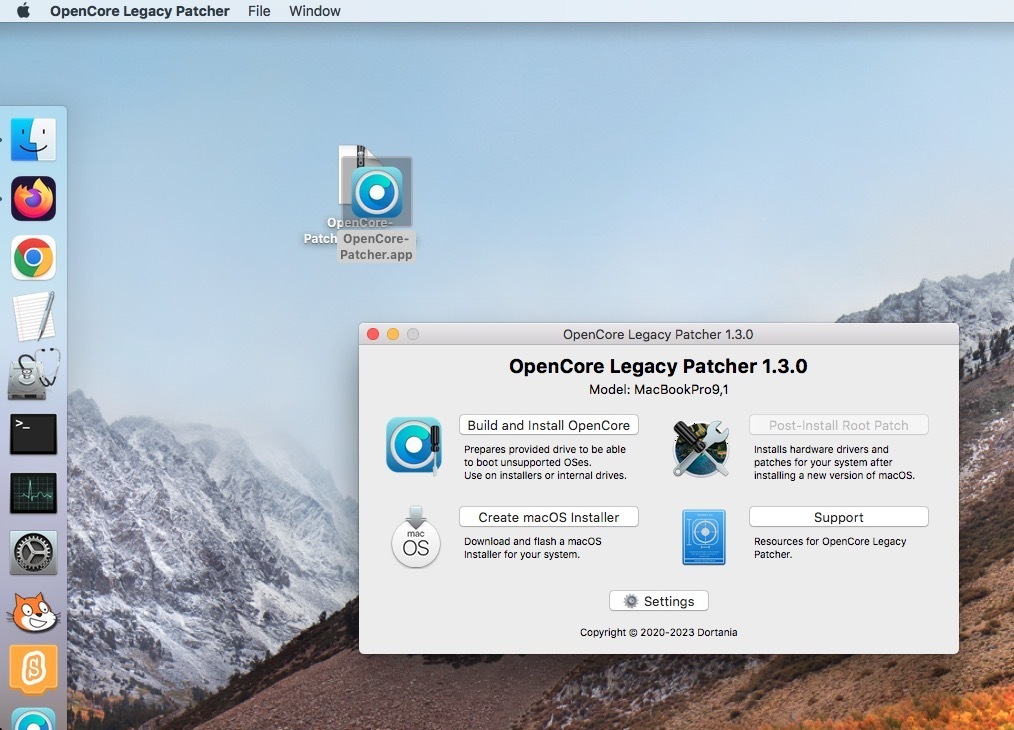The height and width of the screenshot is (730, 1014).
Task: Open the OpenCore Legacy Patcher app menu
Action: pos(140,11)
